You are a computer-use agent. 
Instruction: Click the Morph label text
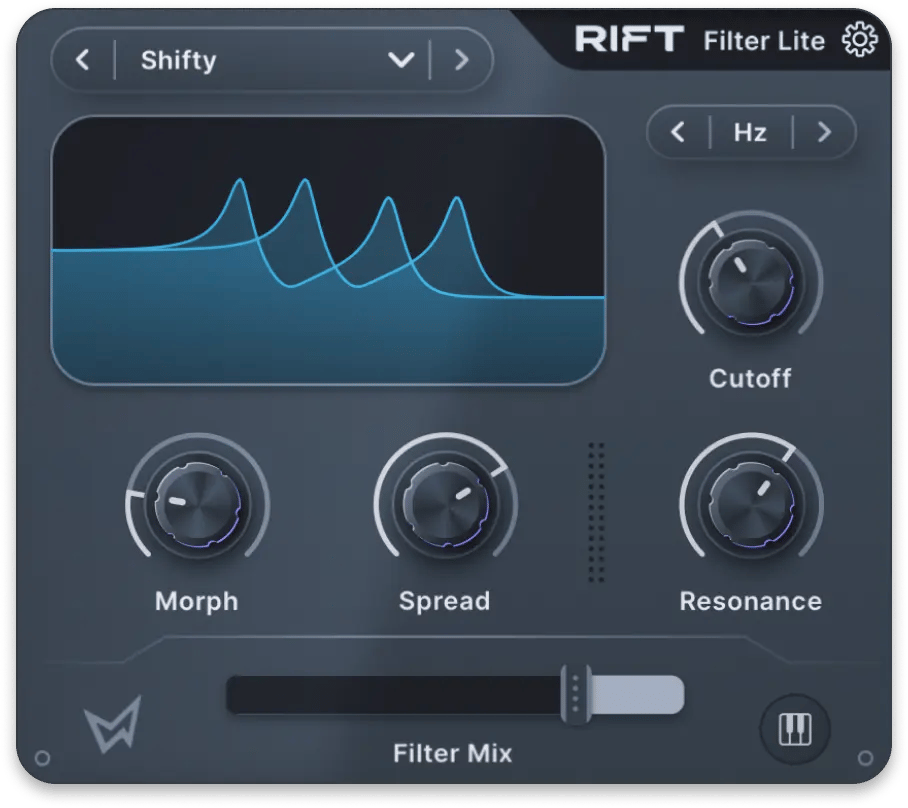click(x=197, y=602)
